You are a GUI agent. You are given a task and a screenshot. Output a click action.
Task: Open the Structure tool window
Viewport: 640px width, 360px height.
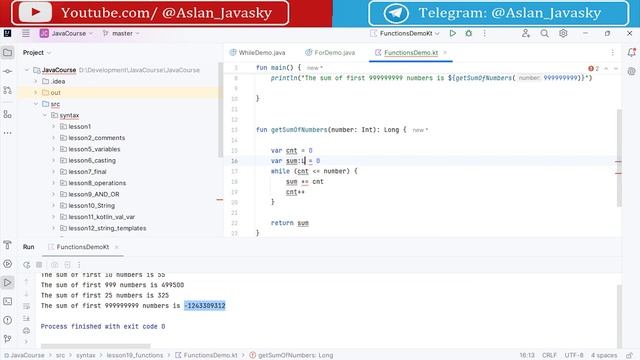(x=8, y=115)
